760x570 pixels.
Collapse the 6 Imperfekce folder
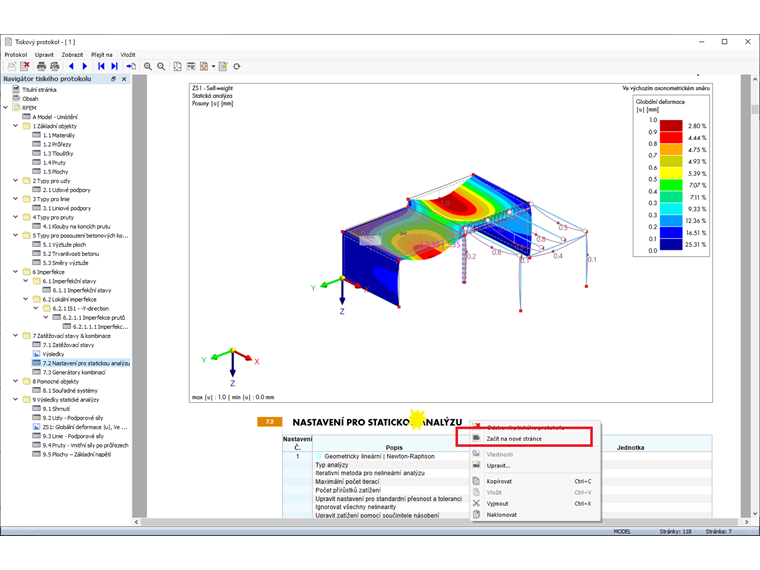coord(16,272)
